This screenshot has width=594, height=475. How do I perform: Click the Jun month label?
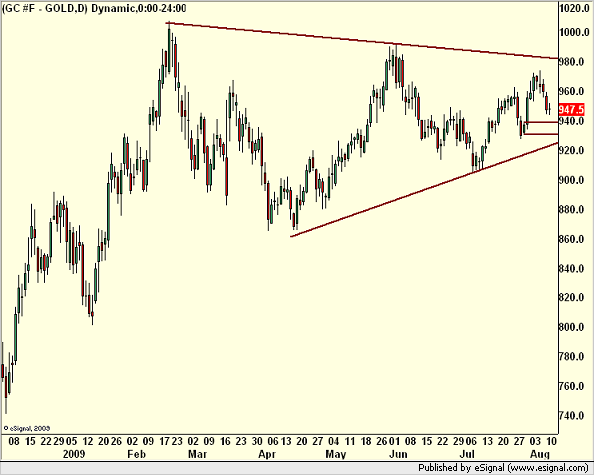399,454
